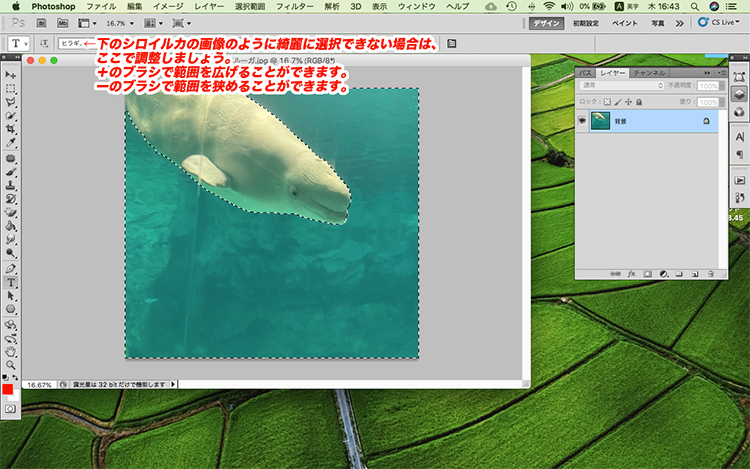Switch to the デザイン workspace
Screen dimensions: 750x469
pyautogui.click(x=546, y=22)
